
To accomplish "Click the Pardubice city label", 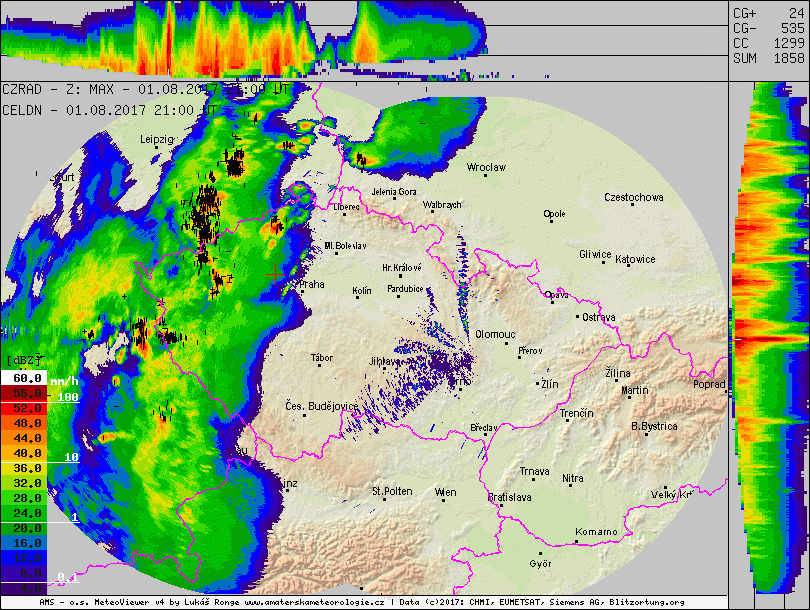I will [406, 289].
